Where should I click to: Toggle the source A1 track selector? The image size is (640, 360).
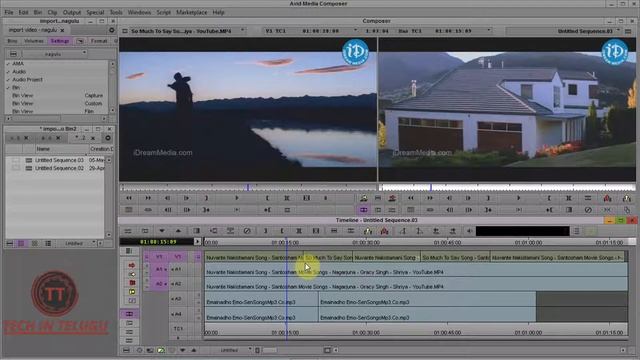pyautogui.click(x=160, y=269)
